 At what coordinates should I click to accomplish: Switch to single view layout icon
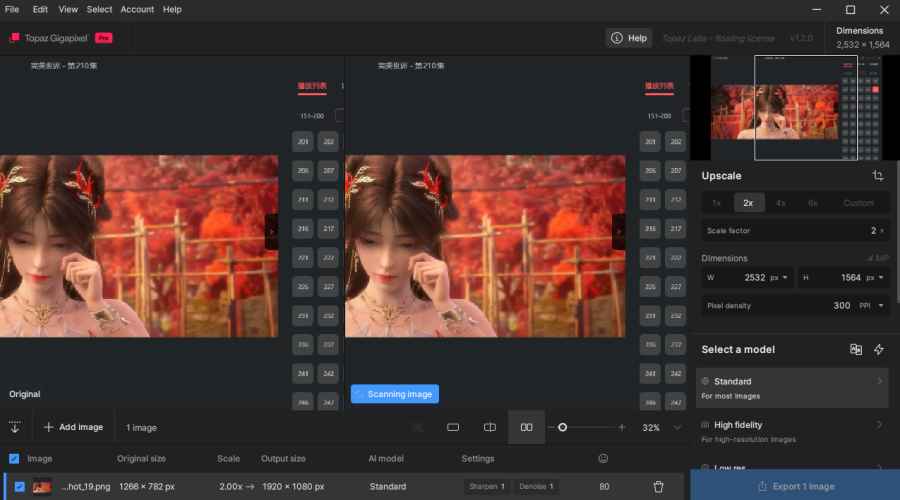coord(453,427)
